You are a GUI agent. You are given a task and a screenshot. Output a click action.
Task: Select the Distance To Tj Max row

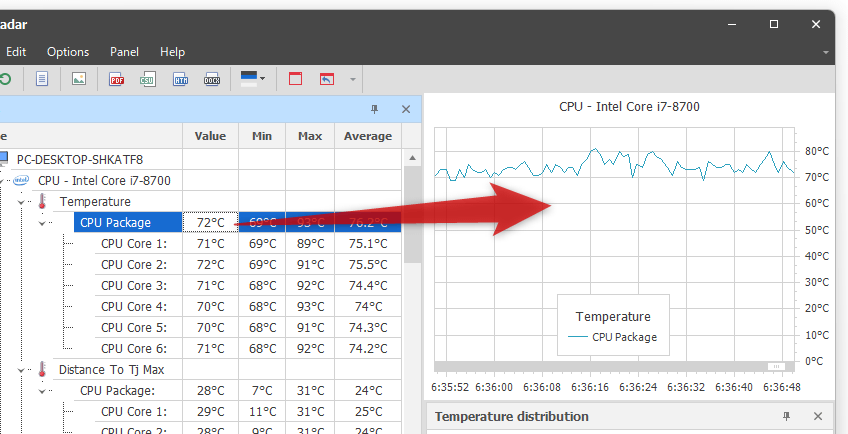point(111,370)
